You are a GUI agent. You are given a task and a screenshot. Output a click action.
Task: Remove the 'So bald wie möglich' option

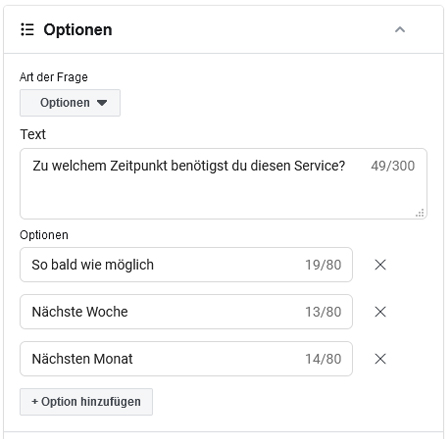pyautogui.click(x=380, y=265)
